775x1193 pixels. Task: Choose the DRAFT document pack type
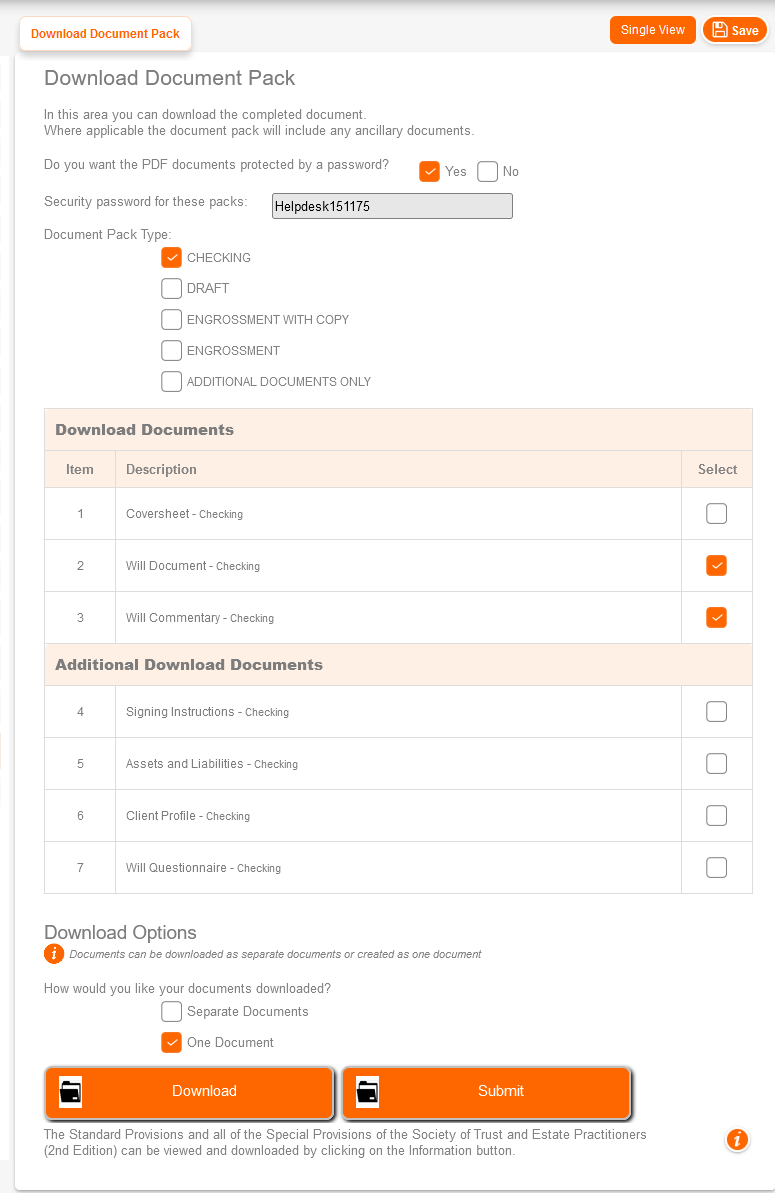tap(171, 288)
